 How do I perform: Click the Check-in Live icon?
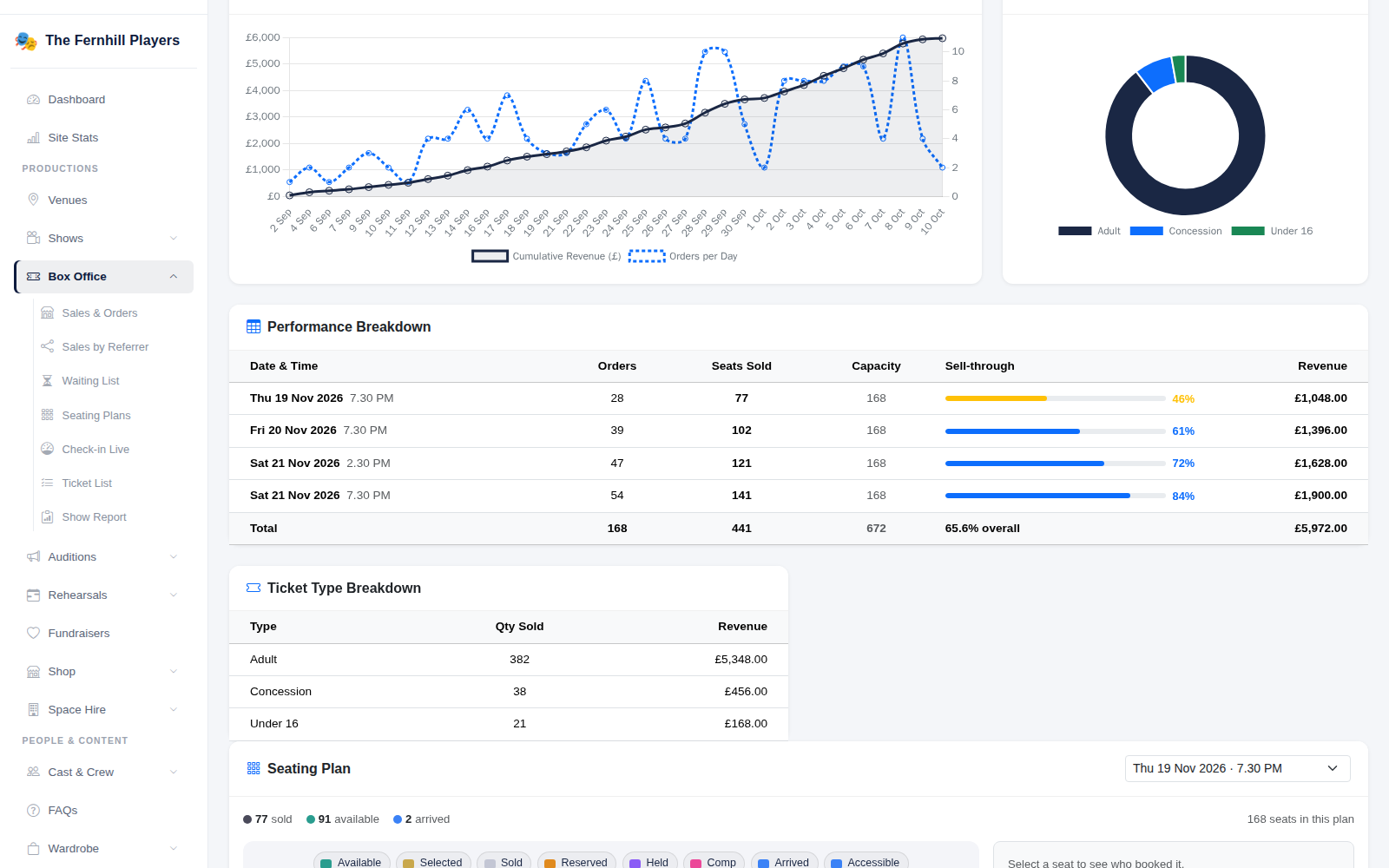[x=47, y=450]
